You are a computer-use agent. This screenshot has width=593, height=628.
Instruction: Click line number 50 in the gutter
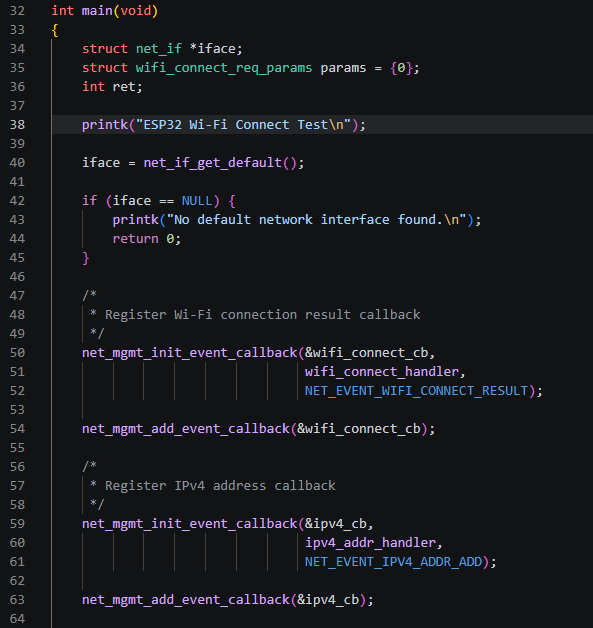click(x=17, y=353)
